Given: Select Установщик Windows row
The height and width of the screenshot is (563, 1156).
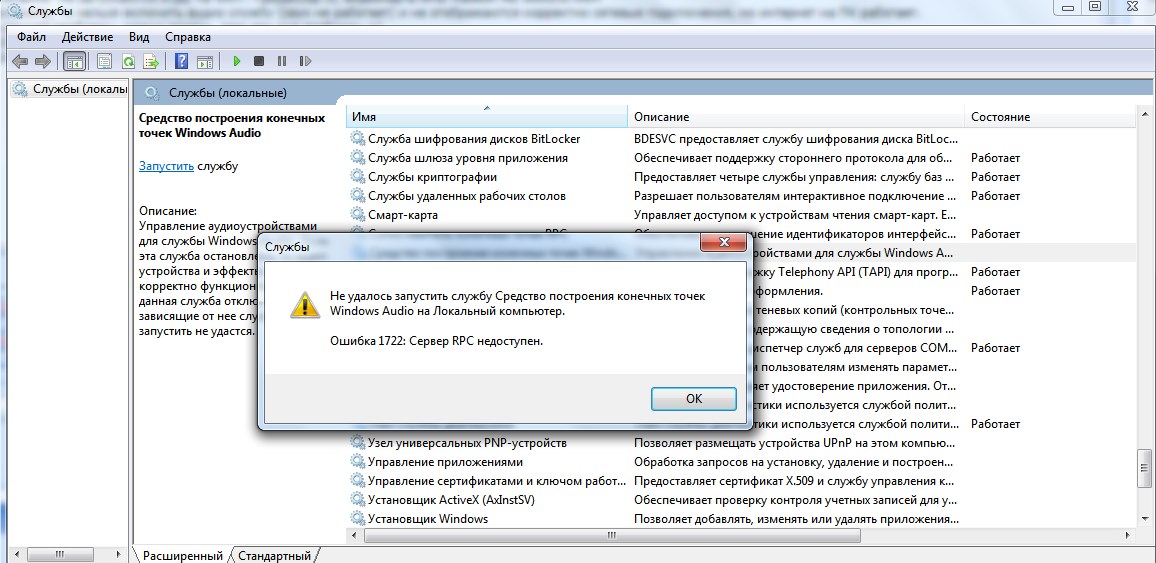Looking at the screenshot, I should pos(741,518).
